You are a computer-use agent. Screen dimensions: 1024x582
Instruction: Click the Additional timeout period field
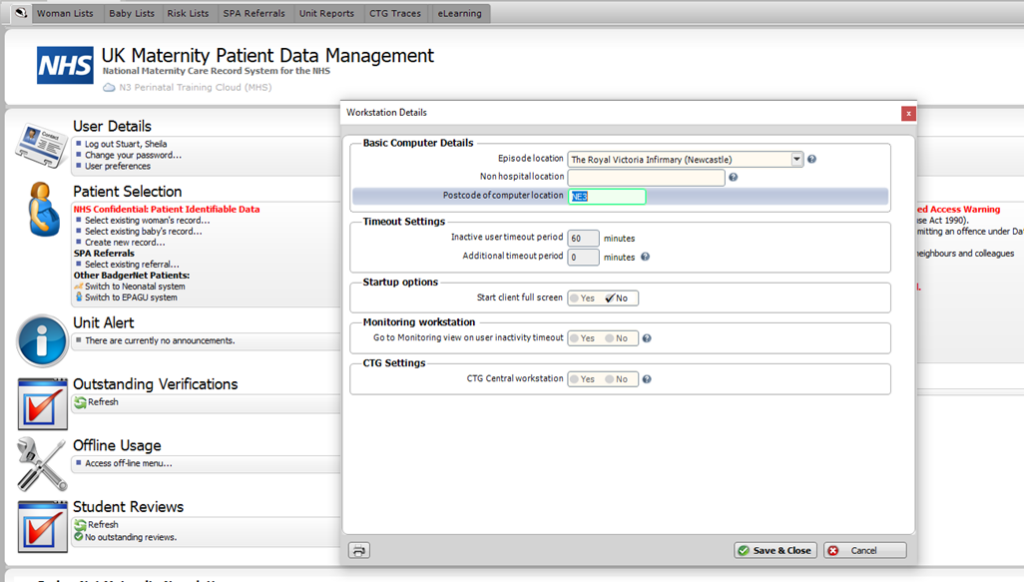[x=583, y=257]
